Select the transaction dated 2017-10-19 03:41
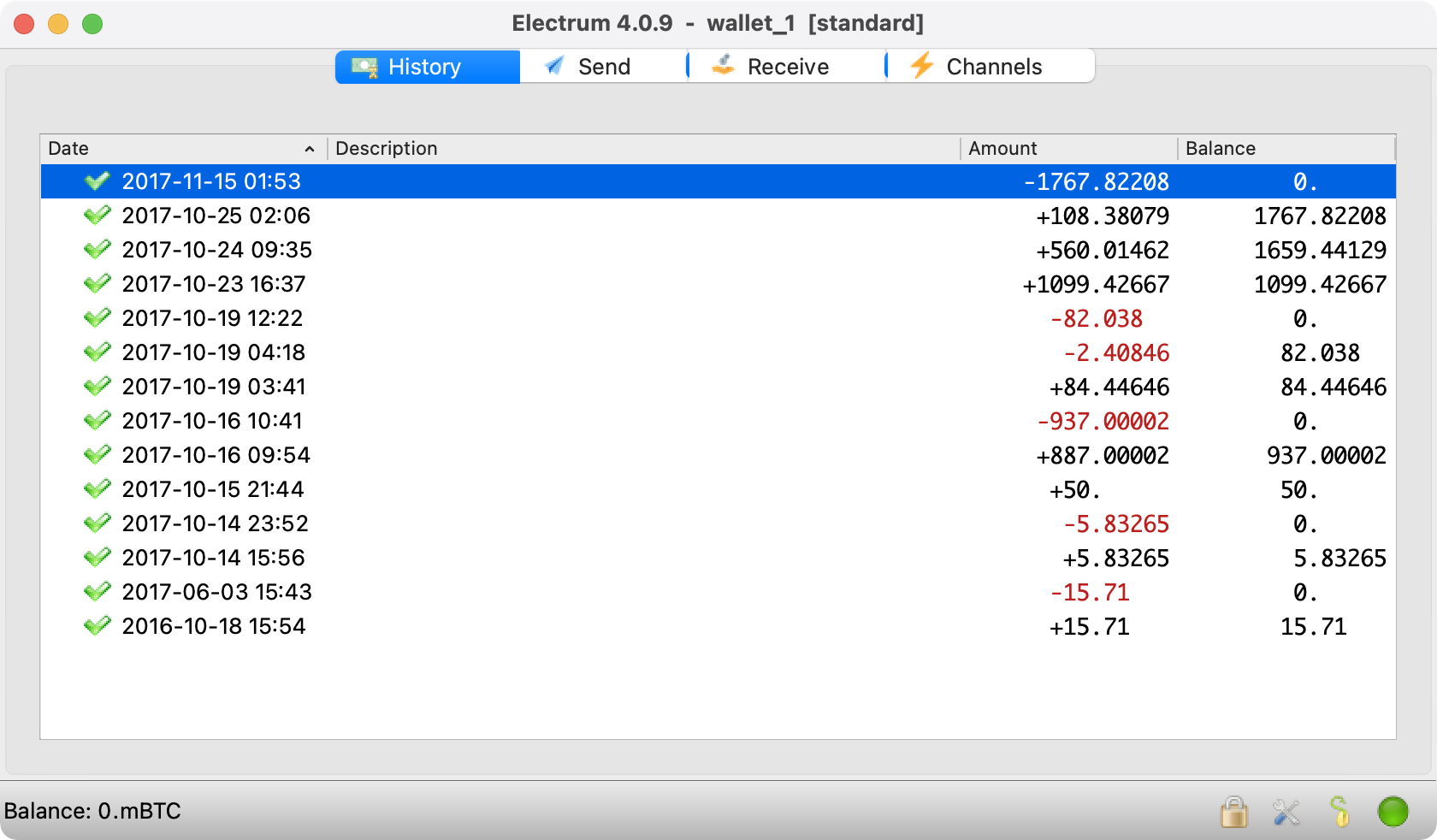The height and width of the screenshot is (840, 1437). (x=718, y=387)
